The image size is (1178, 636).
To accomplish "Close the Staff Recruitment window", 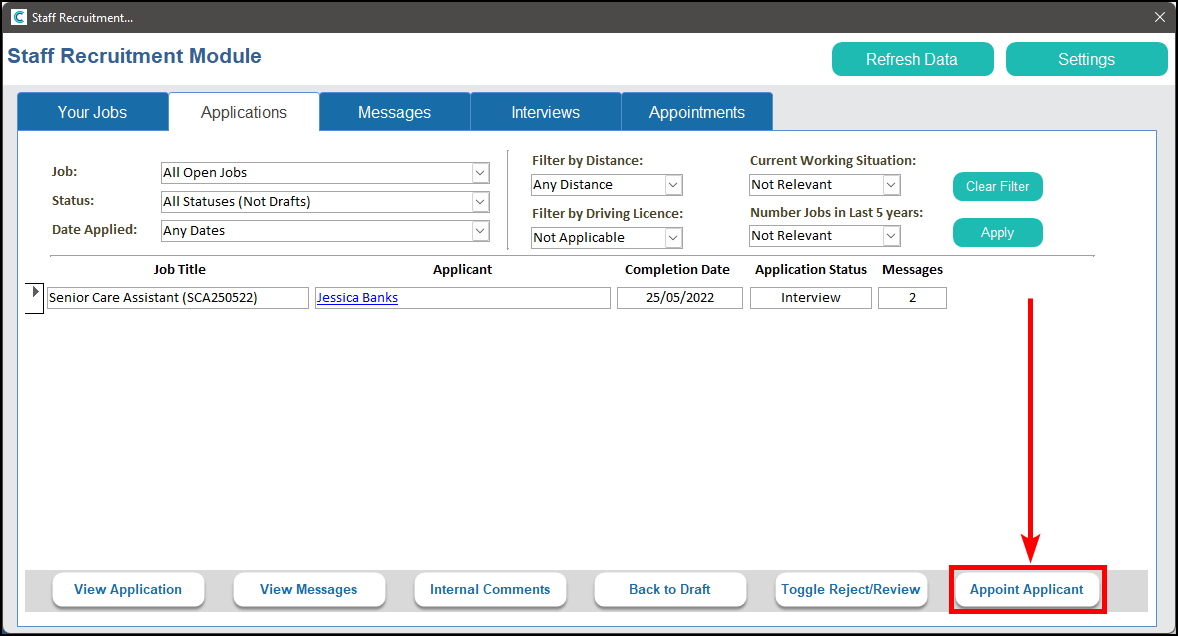I will pos(1160,17).
